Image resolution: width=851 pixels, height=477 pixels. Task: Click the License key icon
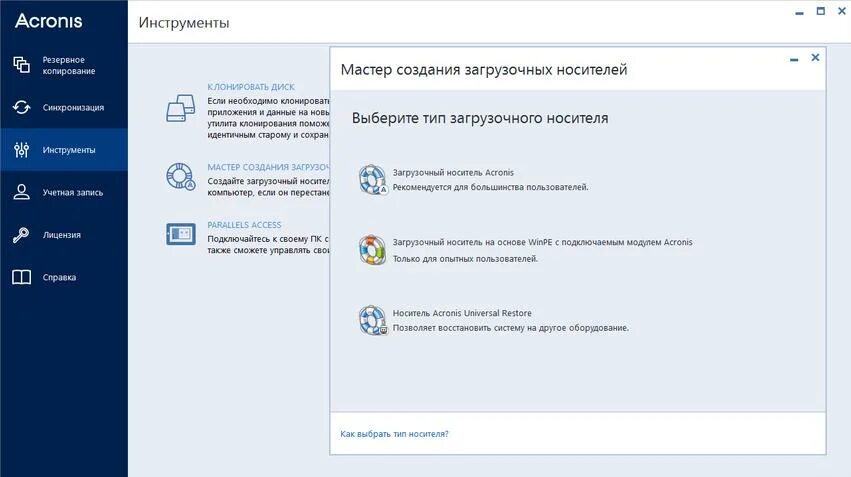click(x=21, y=234)
